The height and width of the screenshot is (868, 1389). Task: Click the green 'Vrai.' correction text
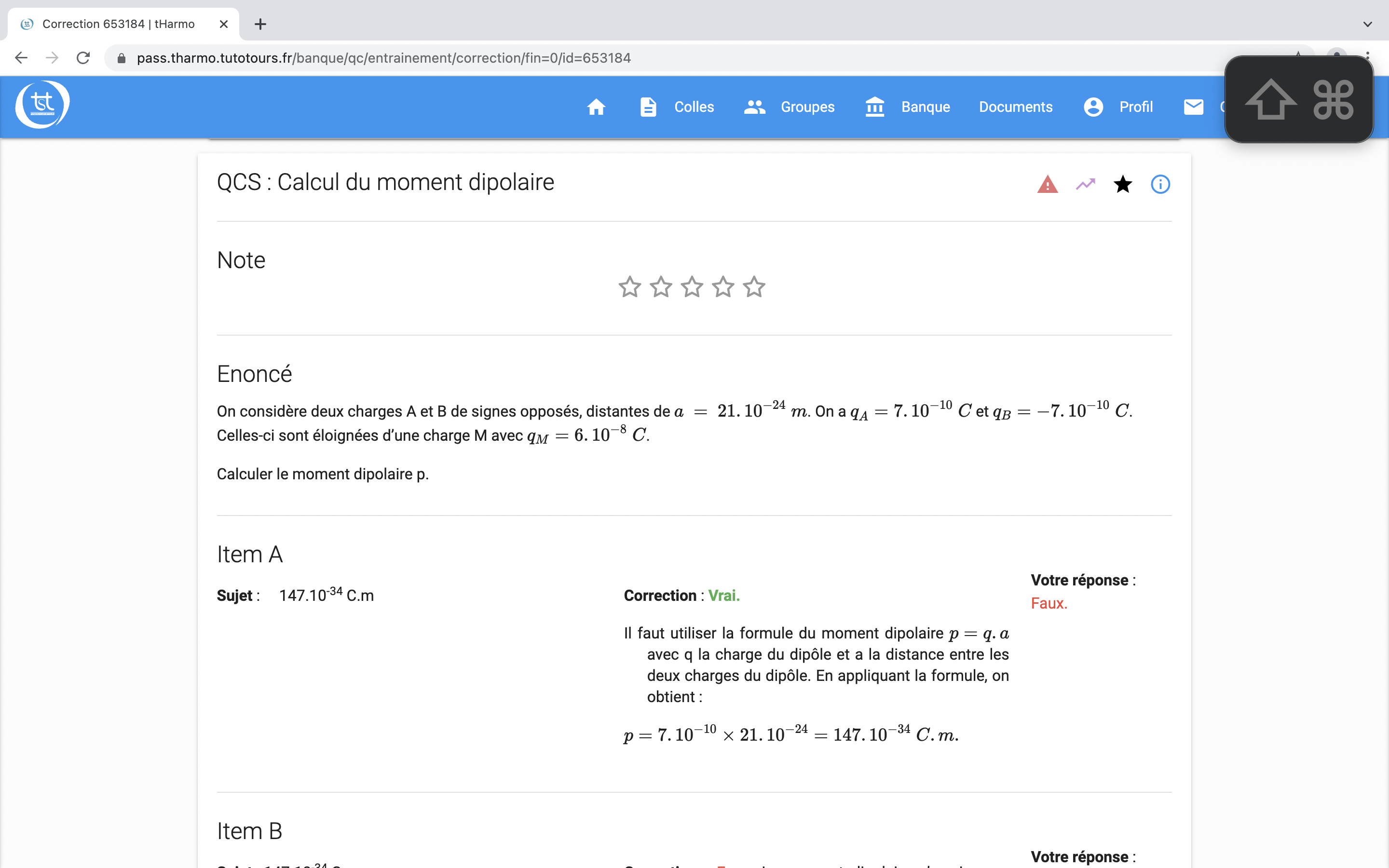pyautogui.click(x=724, y=596)
